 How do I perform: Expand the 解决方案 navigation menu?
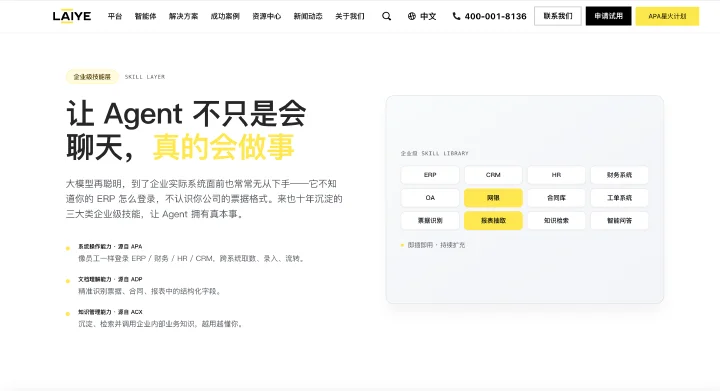click(x=183, y=16)
